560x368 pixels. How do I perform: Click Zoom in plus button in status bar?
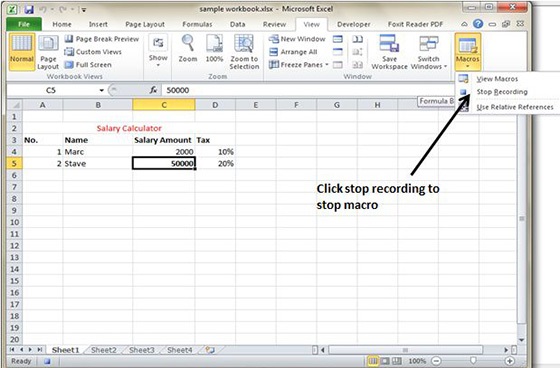click(510, 361)
